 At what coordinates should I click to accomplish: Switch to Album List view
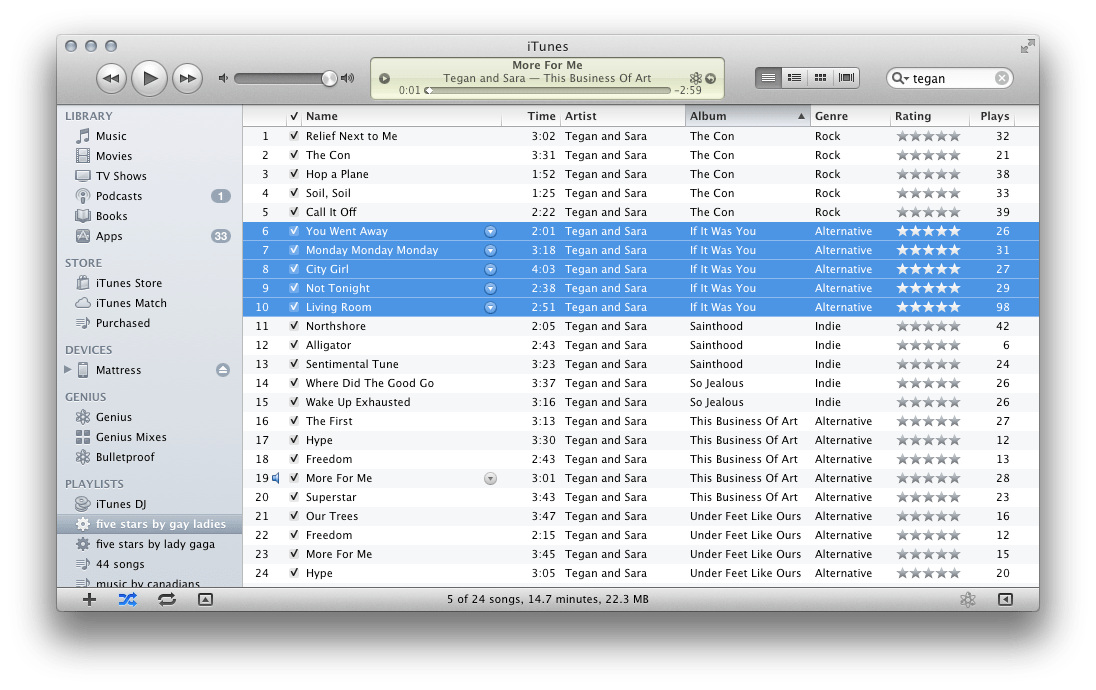point(794,77)
